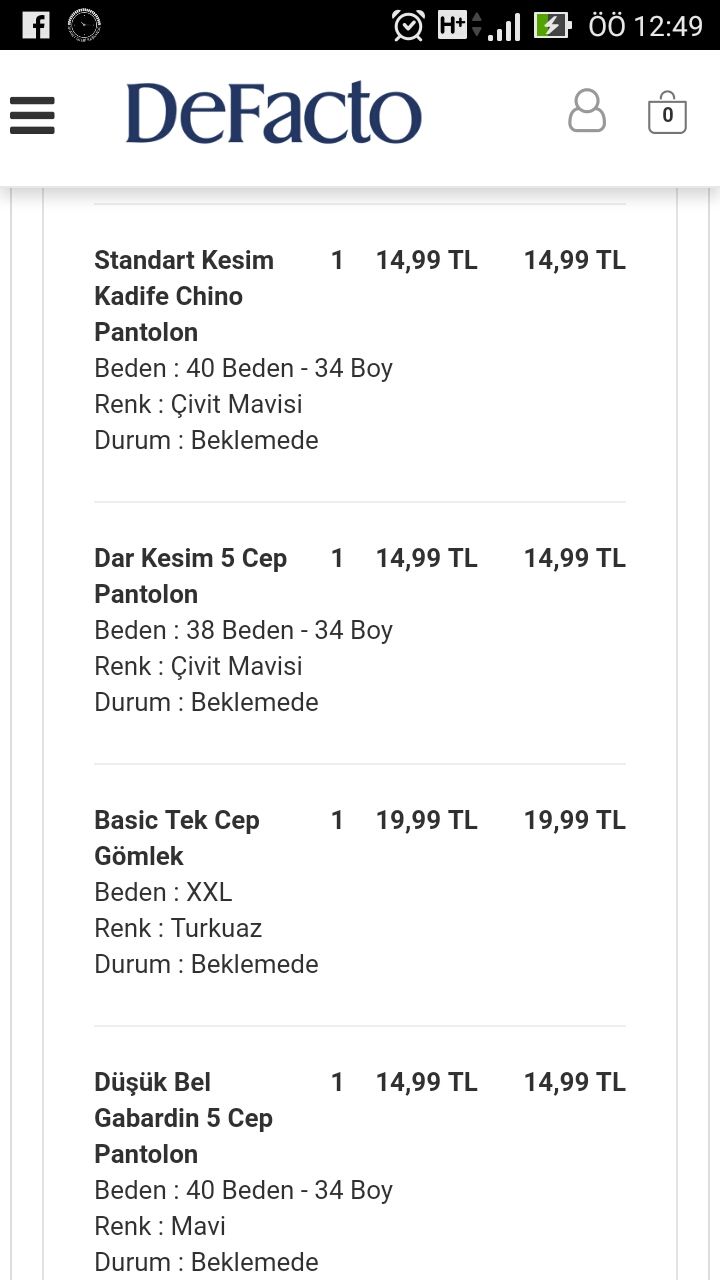Screen dimensions: 720x1280
Task: Tap Renk Mavi detail of Gabardin Pantolon
Action: [160, 1226]
